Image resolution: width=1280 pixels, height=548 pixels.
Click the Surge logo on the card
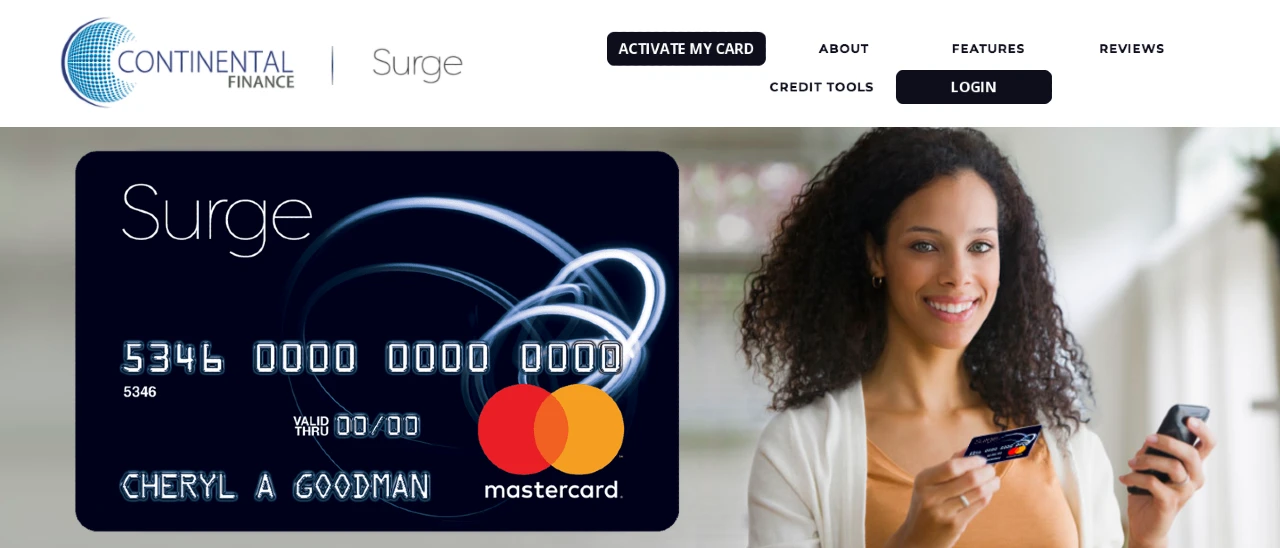(x=217, y=218)
